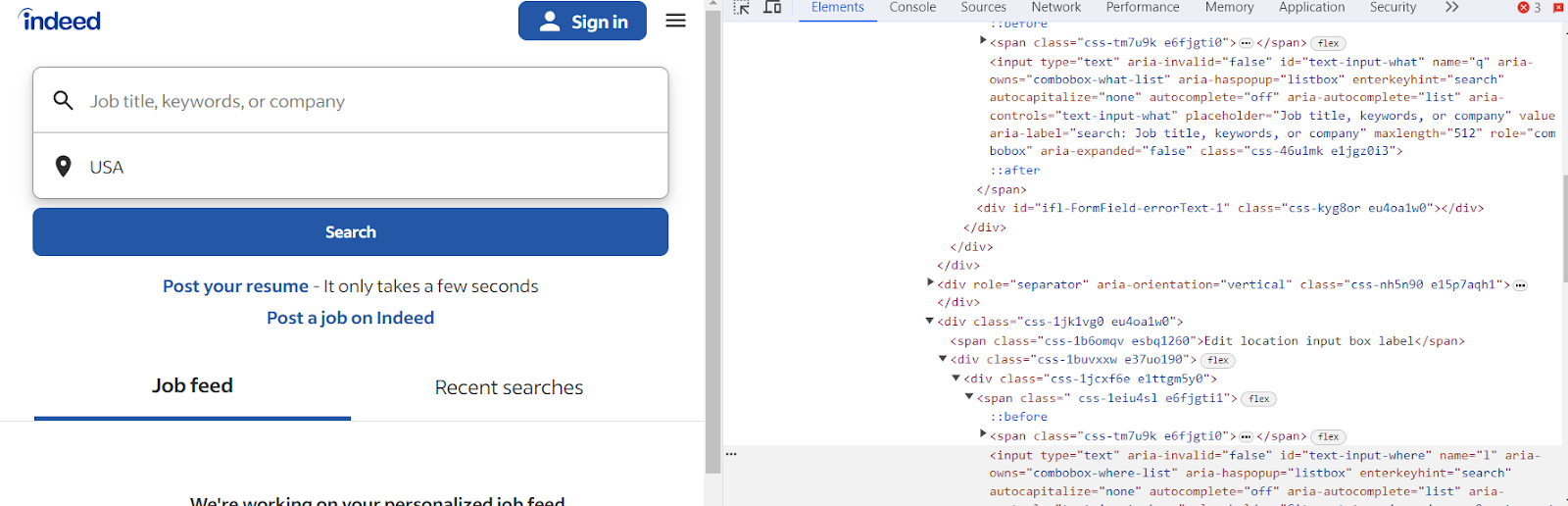This screenshot has width=1568, height=506.
Task: Expand the ellipsis in the first css-tm7u9k span
Action: pyautogui.click(x=1246, y=43)
